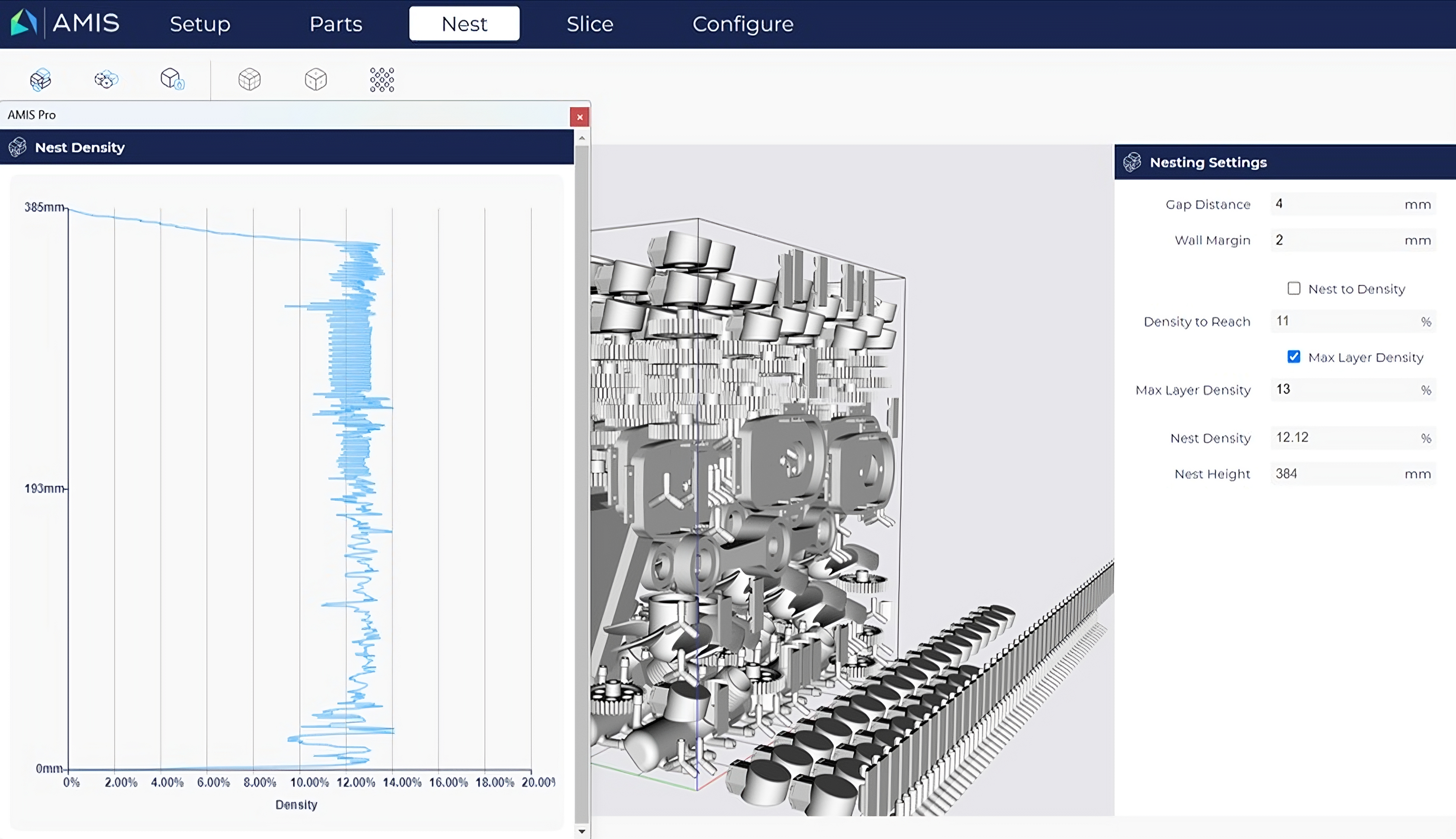Click the Nesting Settings header icon
Screen dimensions: 1456x839
1132,162
